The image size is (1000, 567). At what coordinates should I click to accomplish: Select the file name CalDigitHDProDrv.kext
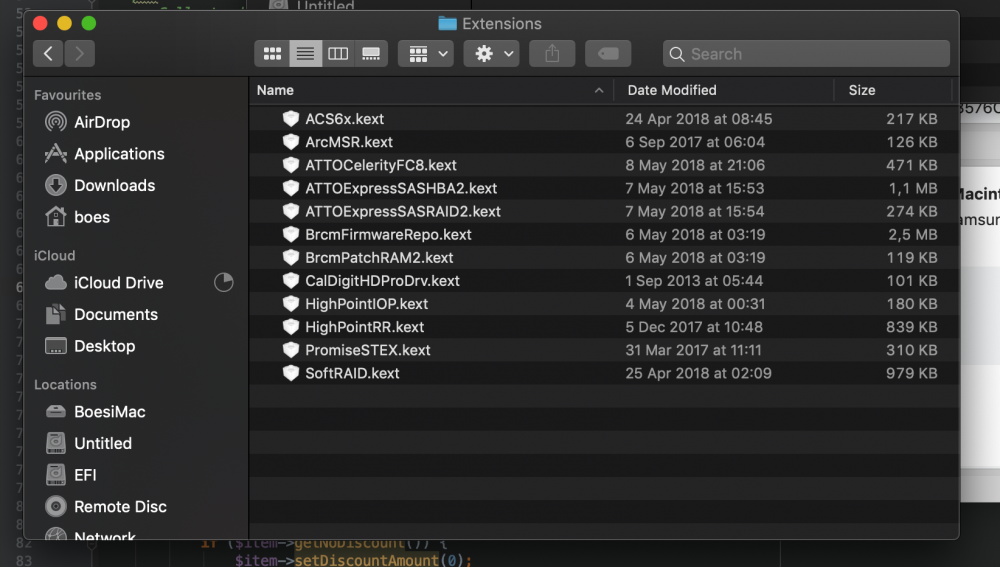[382, 281]
